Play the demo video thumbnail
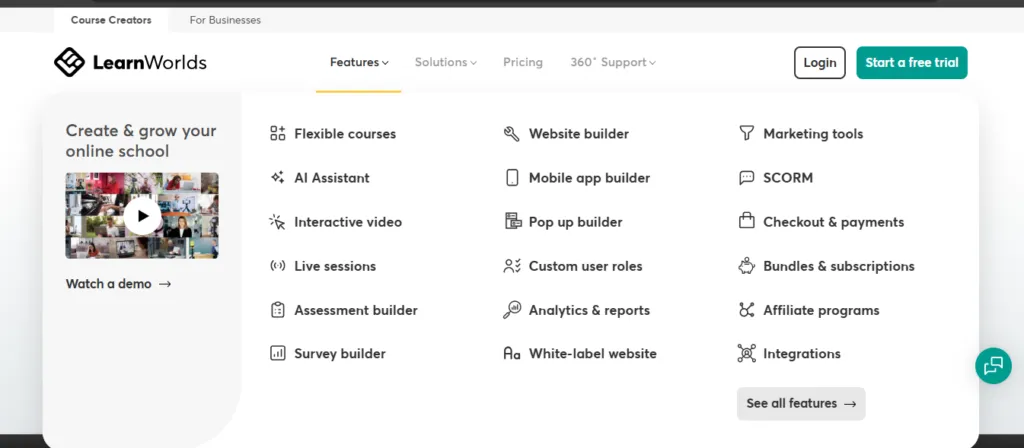Image resolution: width=1024 pixels, height=448 pixels. 142,215
